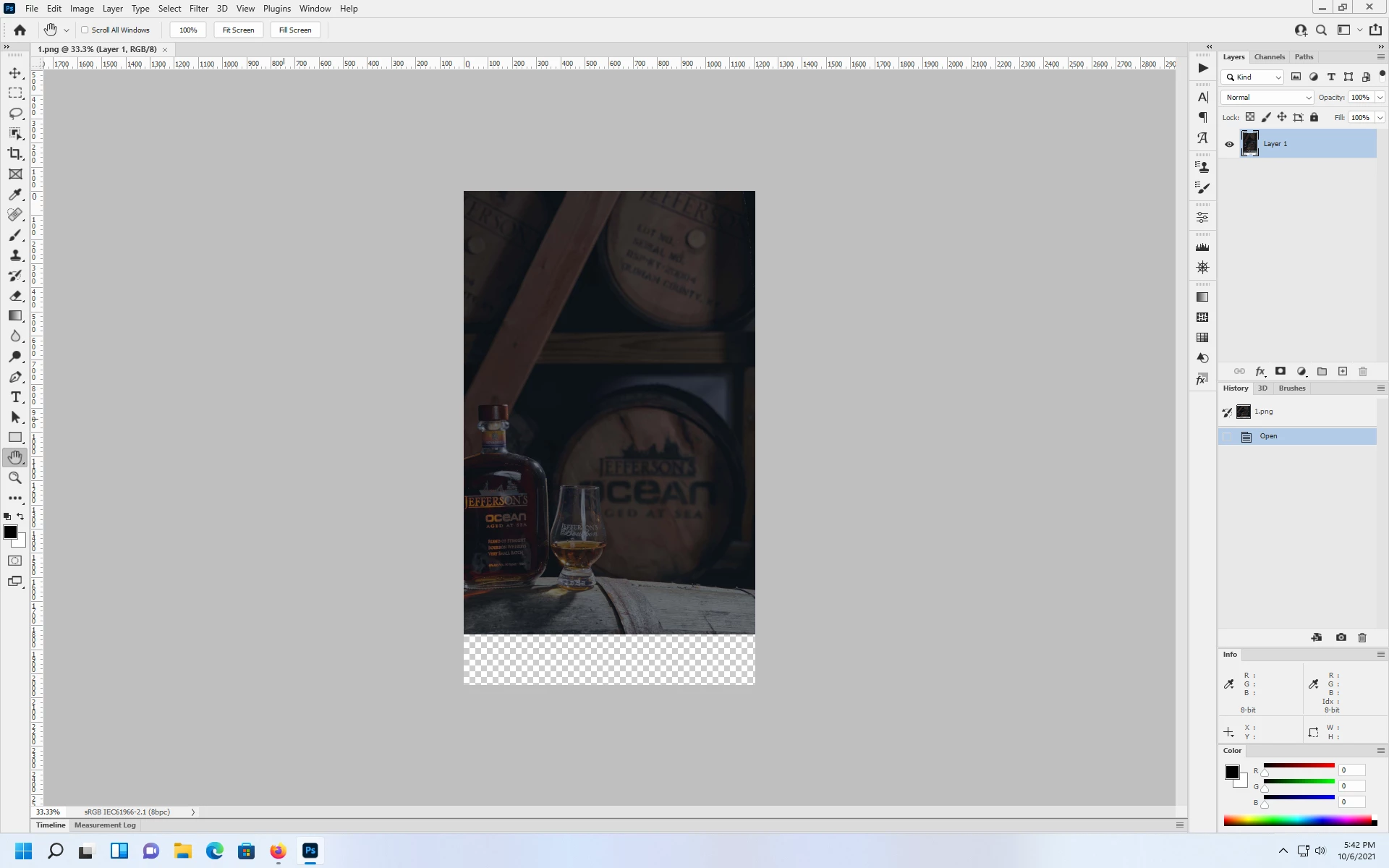Viewport: 1389px width, 868px height.
Task: Click the add layer mask icon
Action: pos(1280,371)
